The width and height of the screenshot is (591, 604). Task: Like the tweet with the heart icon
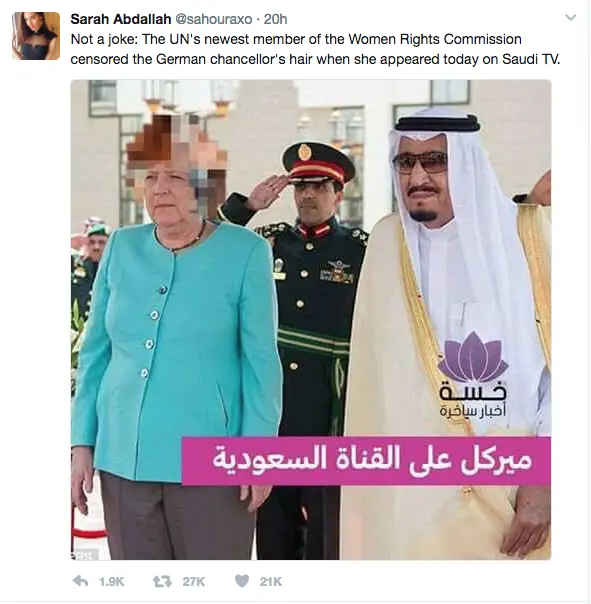point(242,581)
